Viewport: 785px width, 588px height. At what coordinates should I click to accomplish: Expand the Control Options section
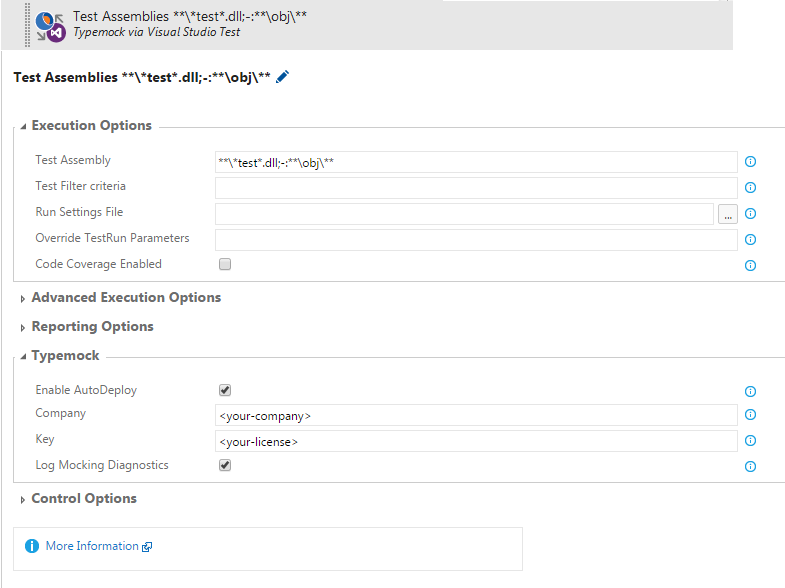click(x=83, y=499)
